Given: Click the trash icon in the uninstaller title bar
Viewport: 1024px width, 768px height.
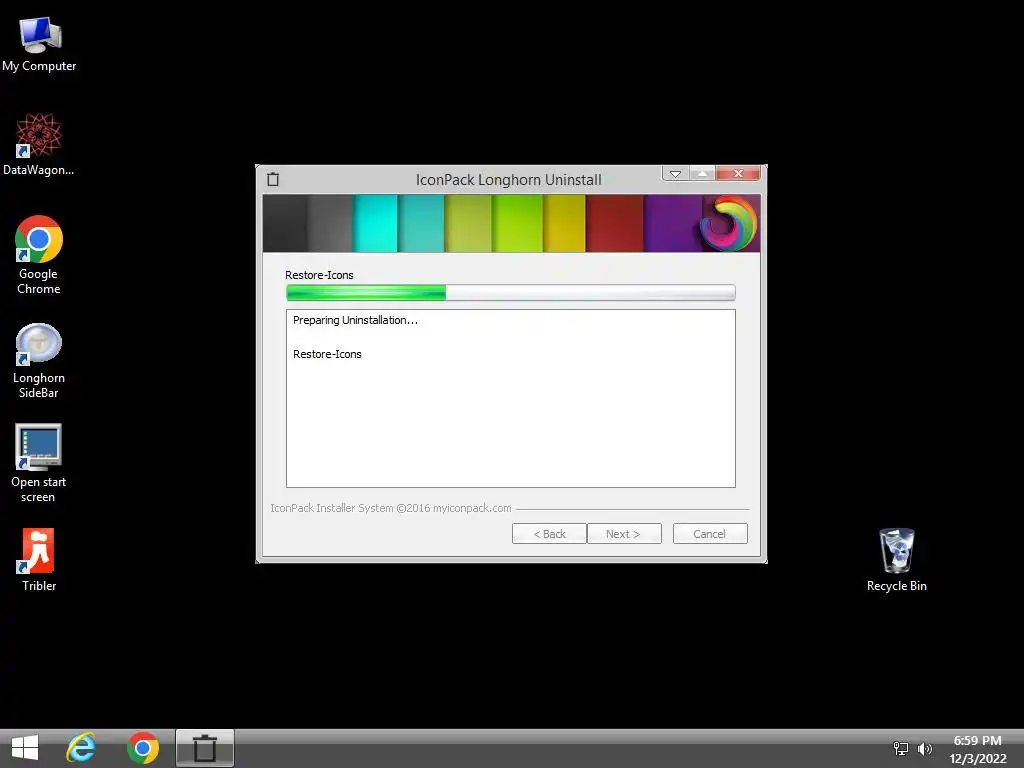Looking at the screenshot, I should pyautogui.click(x=273, y=180).
